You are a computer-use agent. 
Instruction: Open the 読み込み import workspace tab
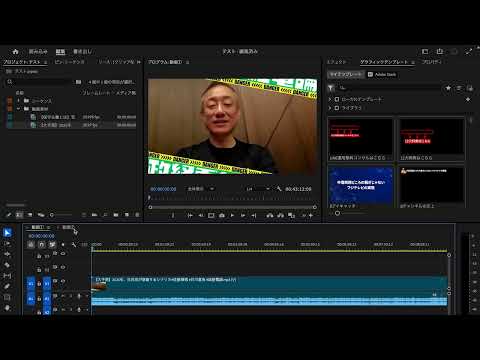pos(38,52)
